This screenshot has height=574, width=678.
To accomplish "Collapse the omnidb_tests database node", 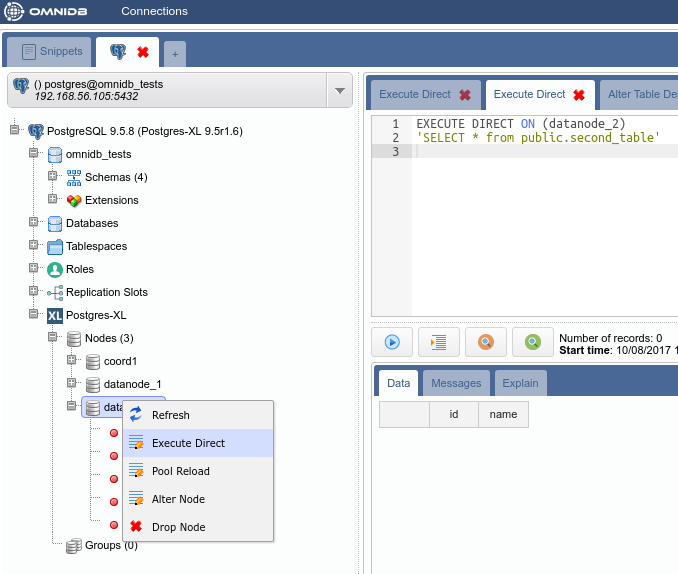I will pos(33,154).
